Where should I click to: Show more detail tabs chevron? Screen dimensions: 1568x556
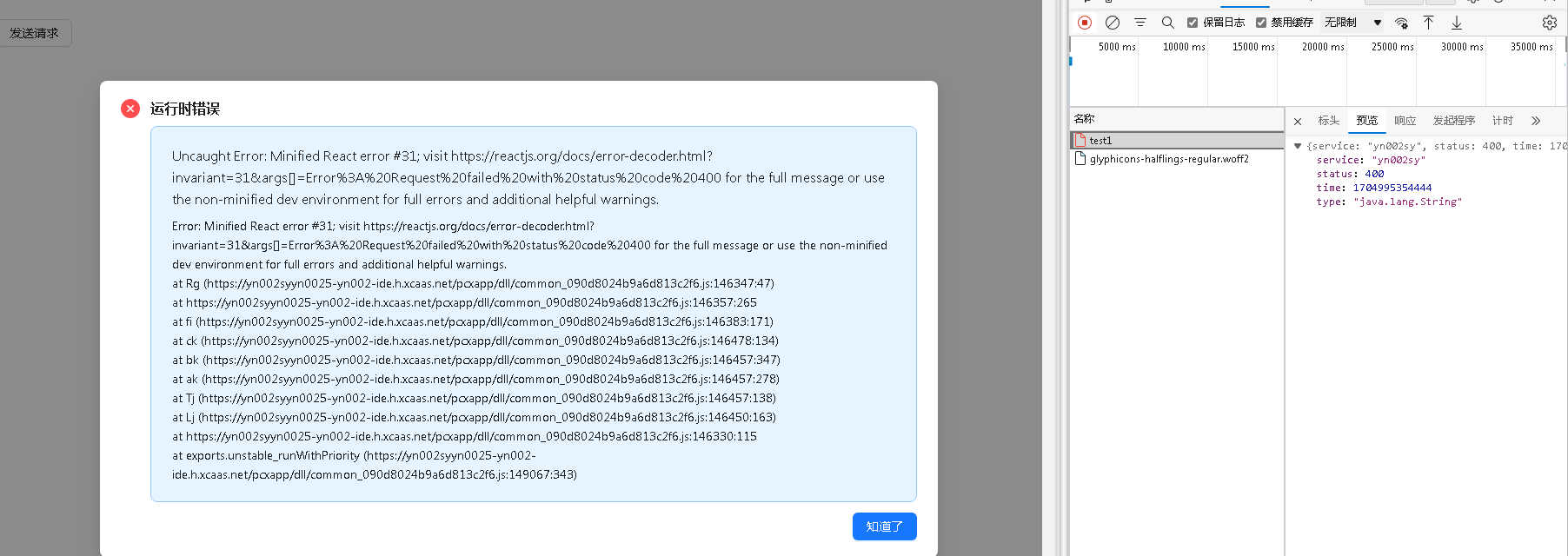pos(1536,121)
